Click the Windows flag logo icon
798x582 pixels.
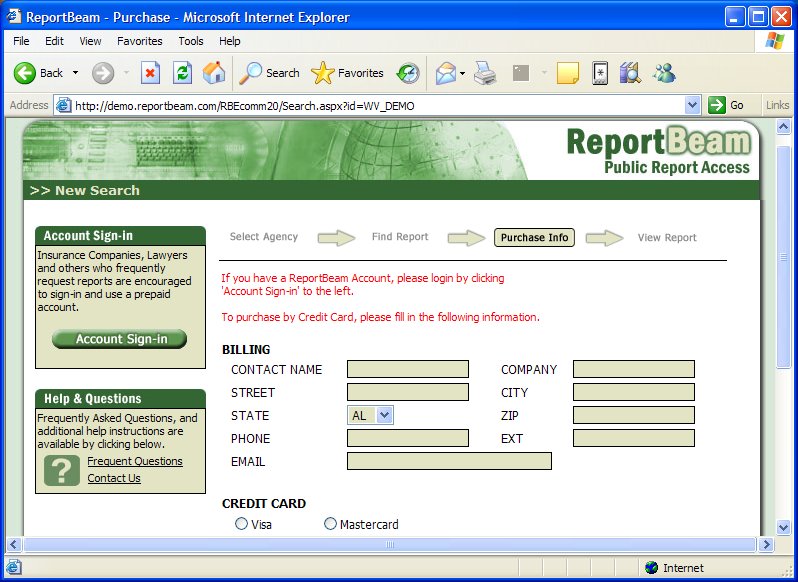(x=775, y=41)
